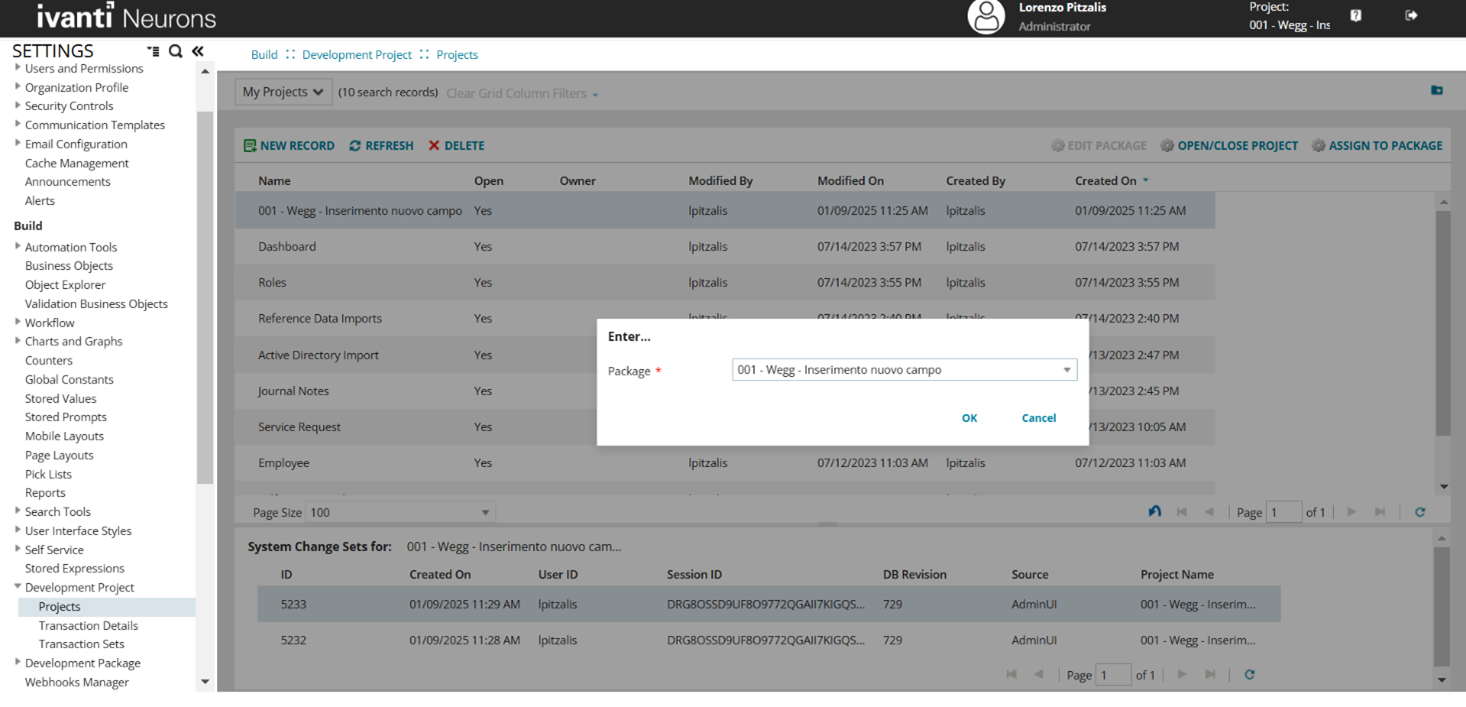The height and width of the screenshot is (707, 1466).
Task: Go to the last page of the change sets grid
Action: point(1210,675)
